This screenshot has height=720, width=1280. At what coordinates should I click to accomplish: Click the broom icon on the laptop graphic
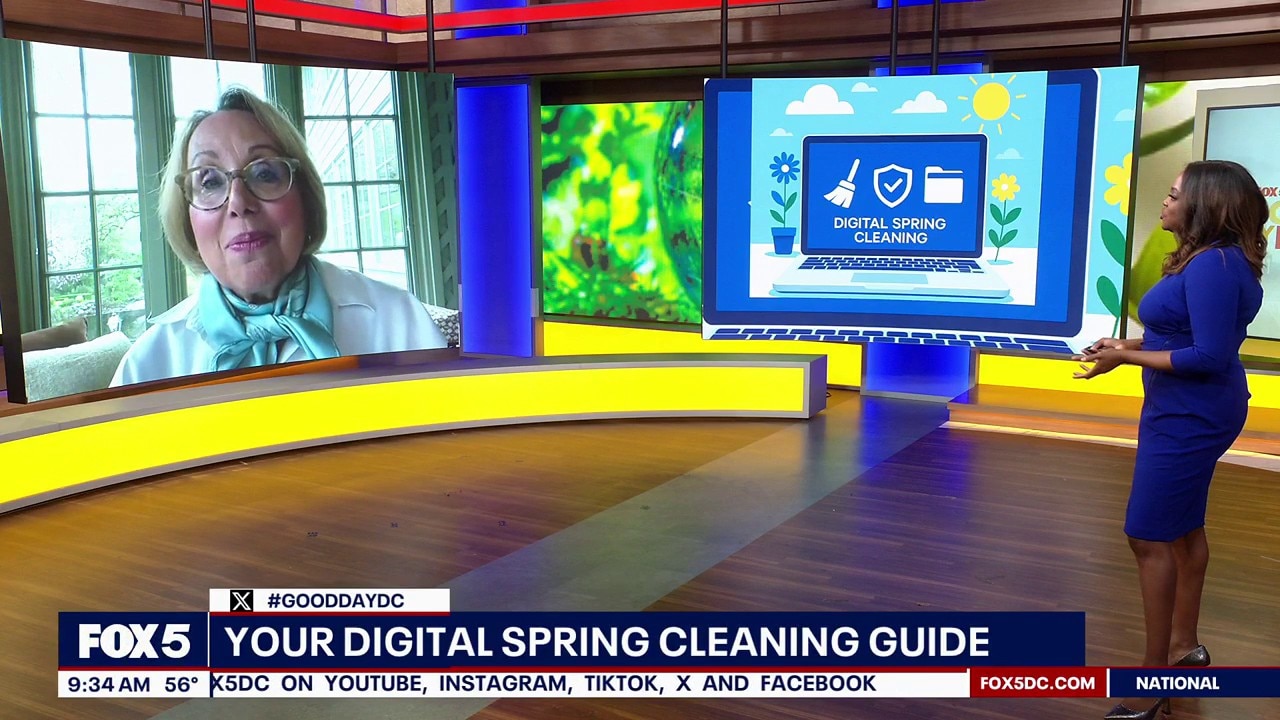pyautogui.click(x=842, y=183)
